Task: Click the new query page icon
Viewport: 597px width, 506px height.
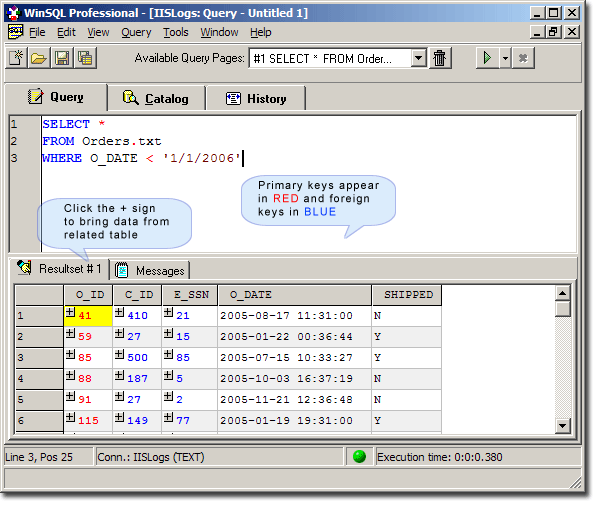Action: coord(16,58)
